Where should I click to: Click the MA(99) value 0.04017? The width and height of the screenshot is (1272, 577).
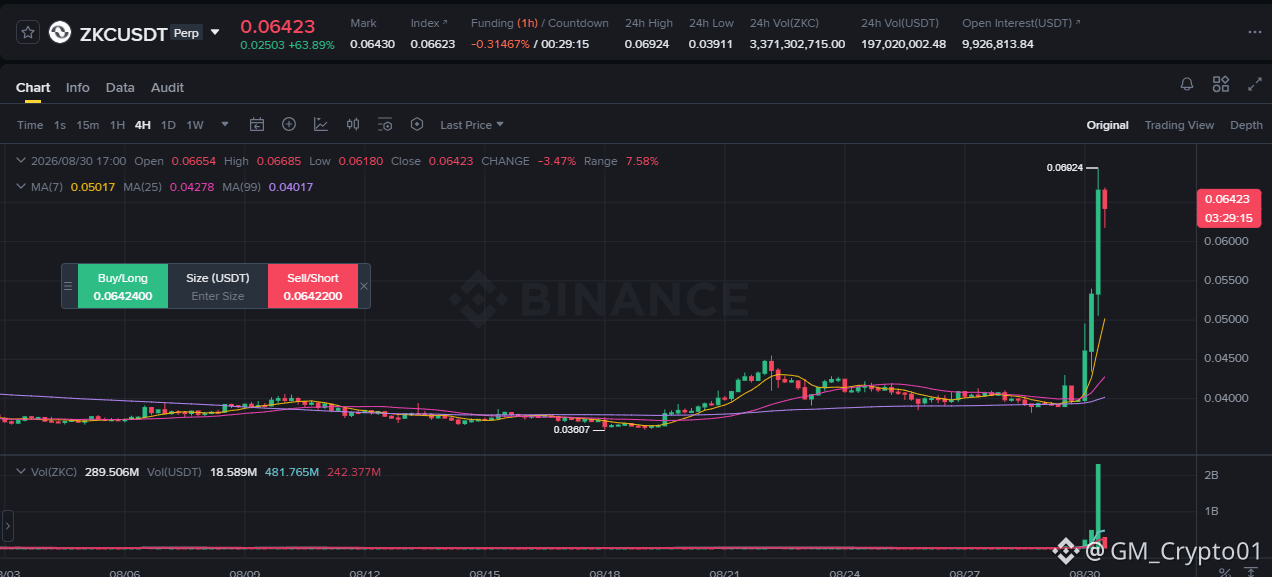pyautogui.click(x=291, y=187)
